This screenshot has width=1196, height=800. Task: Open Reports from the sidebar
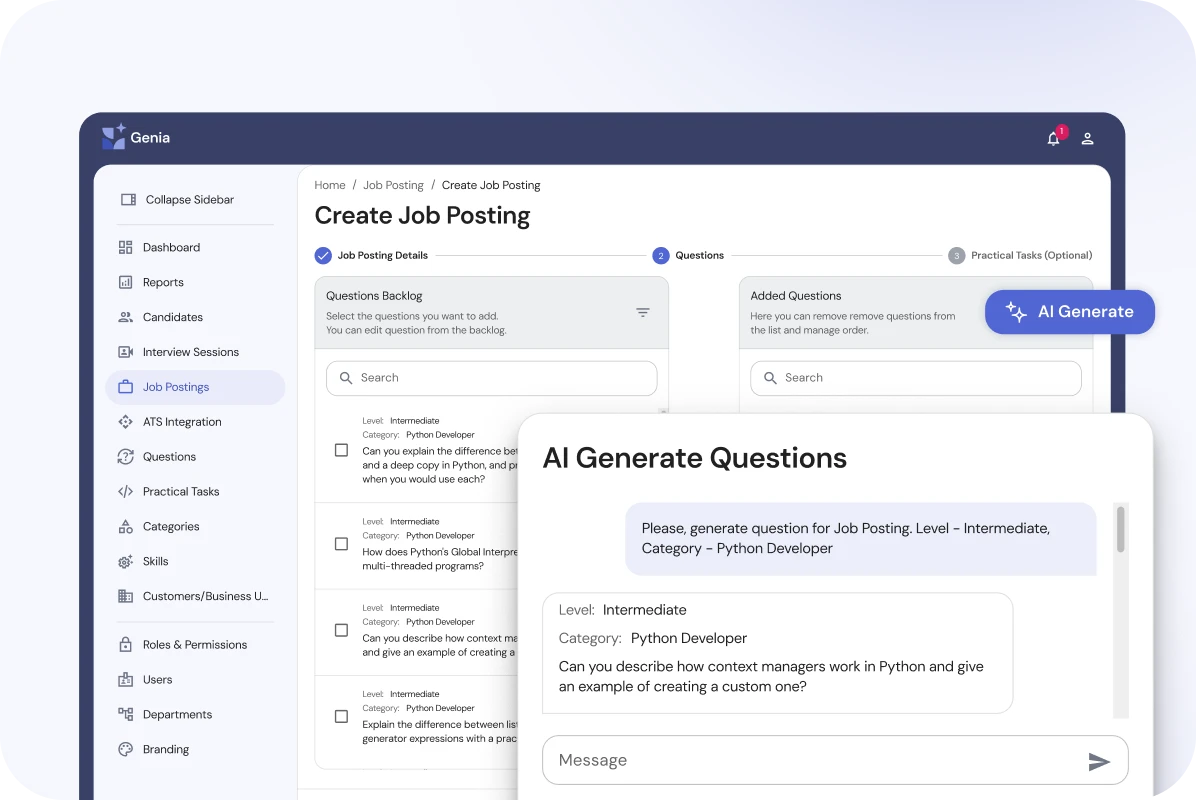point(163,282)
